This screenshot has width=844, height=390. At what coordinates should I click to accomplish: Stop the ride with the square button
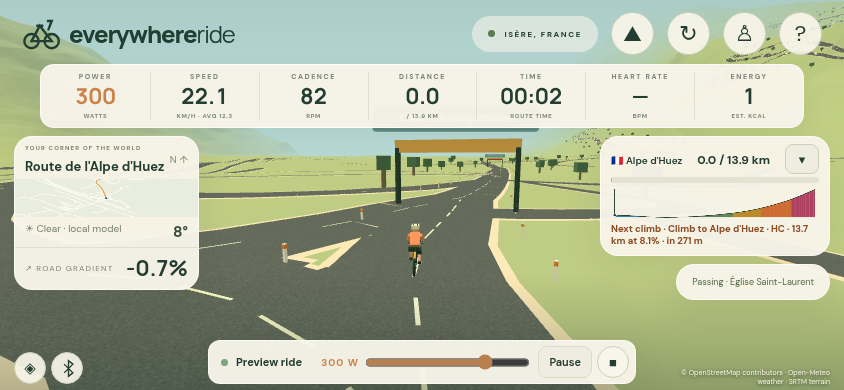click(613, 362)
